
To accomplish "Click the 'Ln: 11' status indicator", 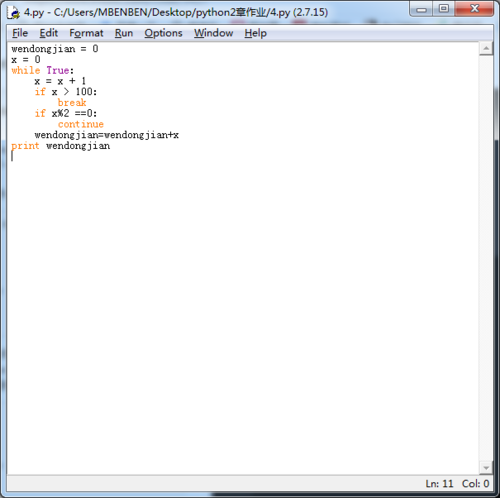I will coord(439,483).
